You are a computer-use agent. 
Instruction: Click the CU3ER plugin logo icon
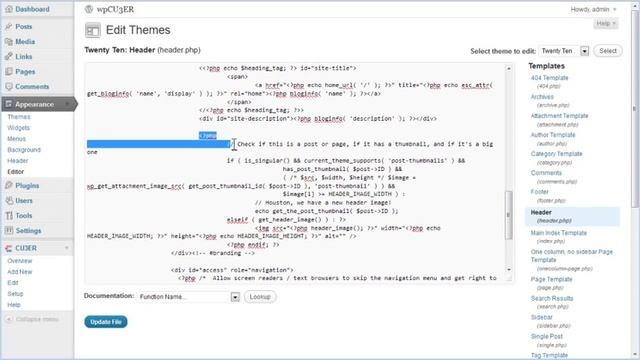pyautogui.click(x=9, y=248)
